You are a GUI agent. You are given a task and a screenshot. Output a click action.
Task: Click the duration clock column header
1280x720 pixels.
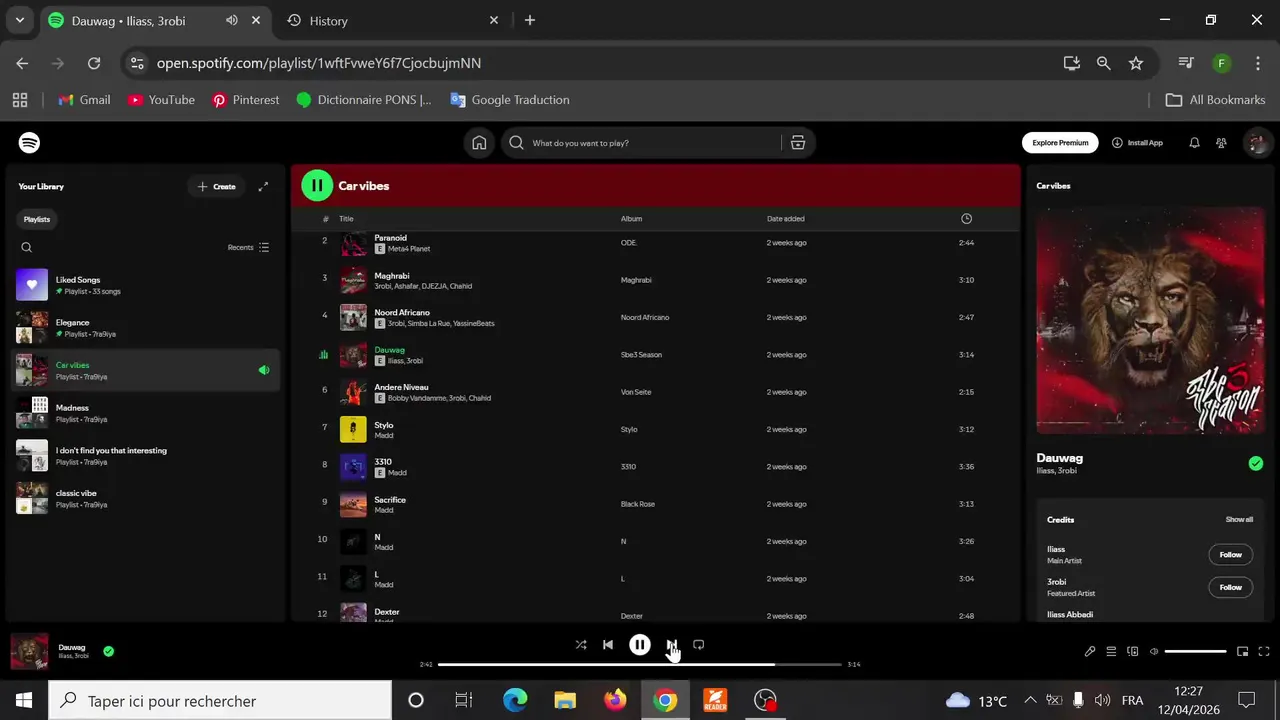[x=966, y=219]
